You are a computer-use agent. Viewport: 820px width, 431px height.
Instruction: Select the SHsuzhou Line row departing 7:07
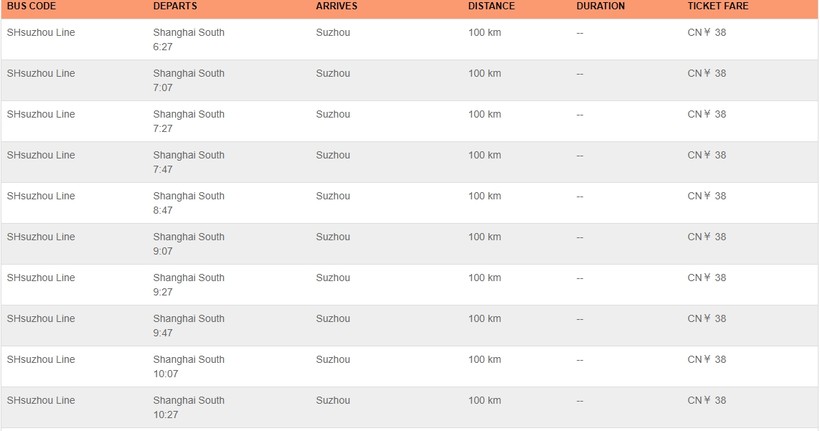[x=41, y=74]
